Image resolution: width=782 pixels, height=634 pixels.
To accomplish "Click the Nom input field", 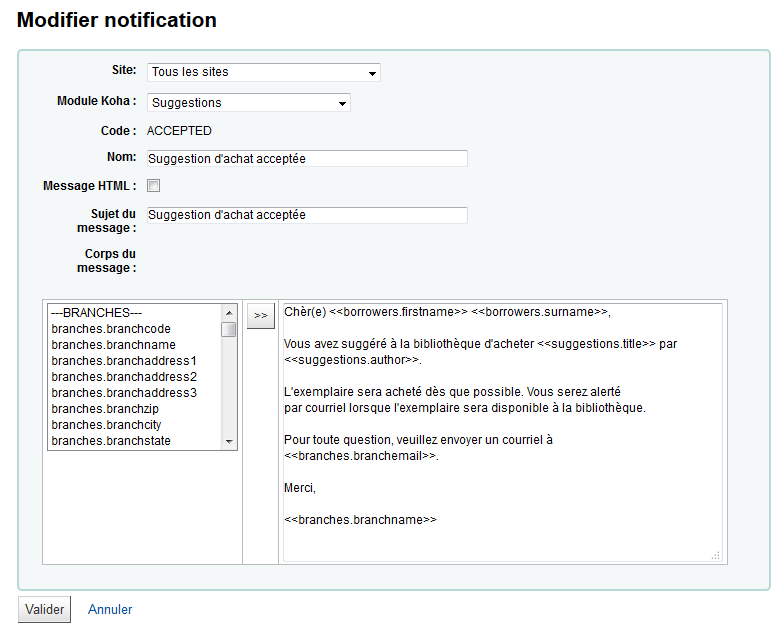I will pyautogui.click(x=307, y=159).
